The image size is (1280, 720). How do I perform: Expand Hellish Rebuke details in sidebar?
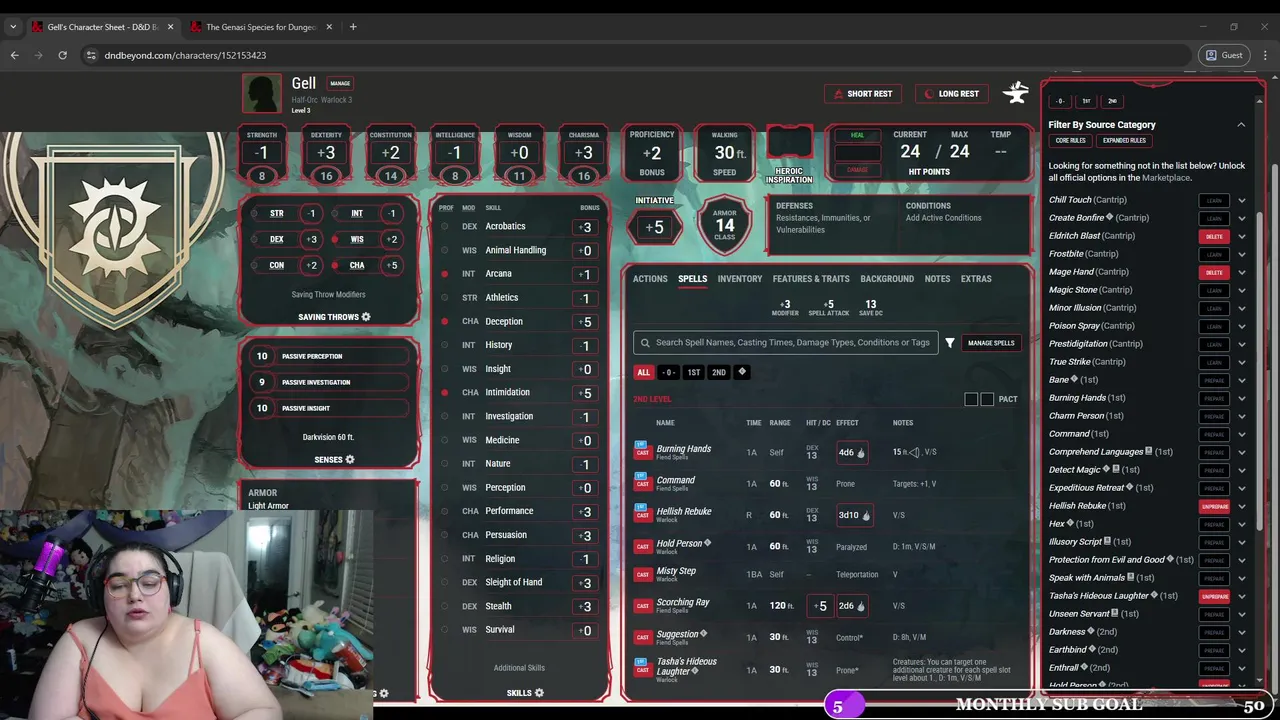pyautogui.click(x=1241, y=506)
